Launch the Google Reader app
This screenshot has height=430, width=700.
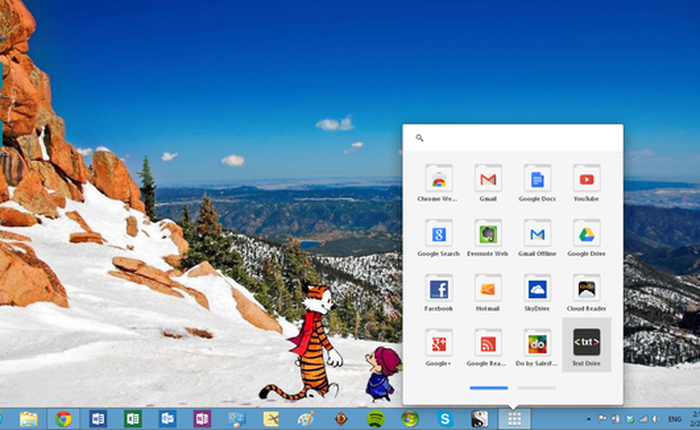(x=488, y=348)
